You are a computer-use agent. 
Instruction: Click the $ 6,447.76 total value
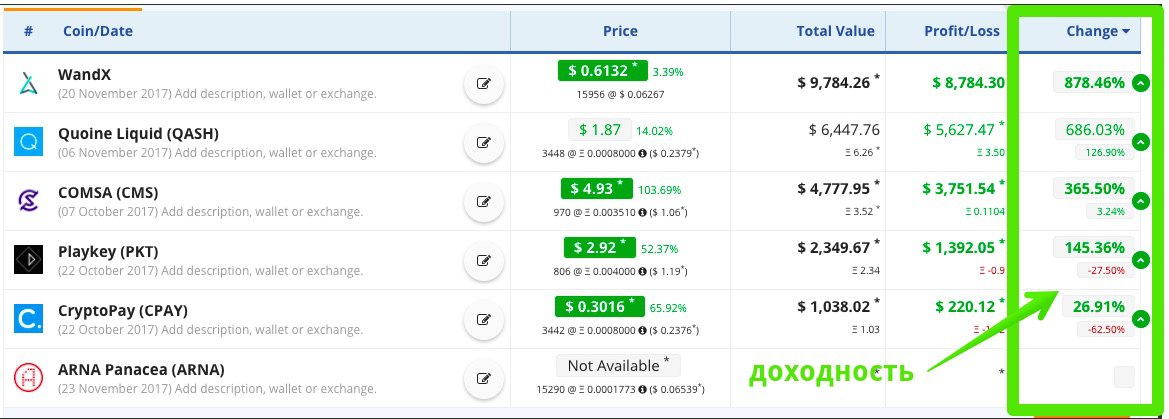point(844,130)
